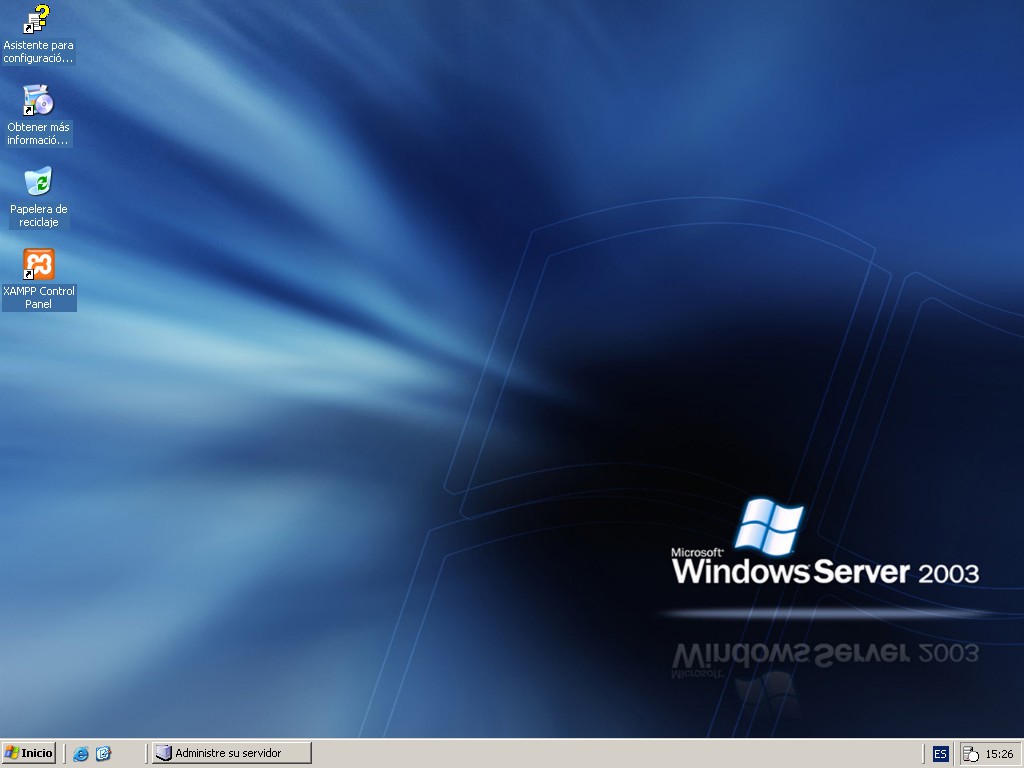Open the Inicio start menu
The image size is (1024, 768).
[x=29, y=753]
